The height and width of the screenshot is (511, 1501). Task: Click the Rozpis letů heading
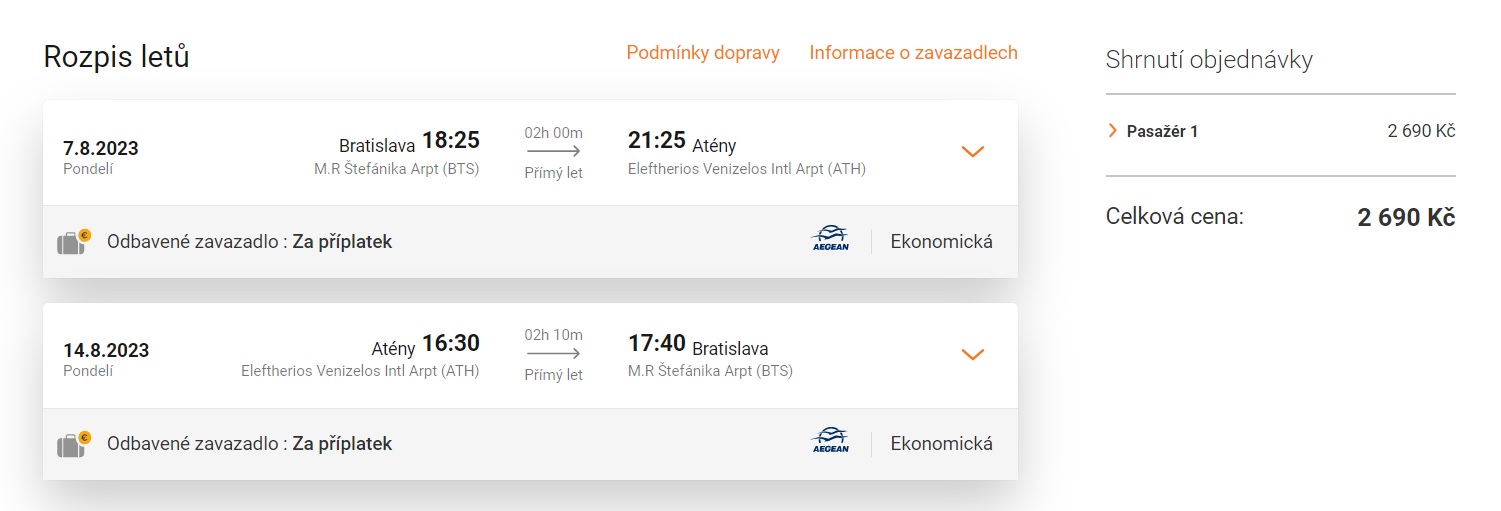tap(116, 58)
